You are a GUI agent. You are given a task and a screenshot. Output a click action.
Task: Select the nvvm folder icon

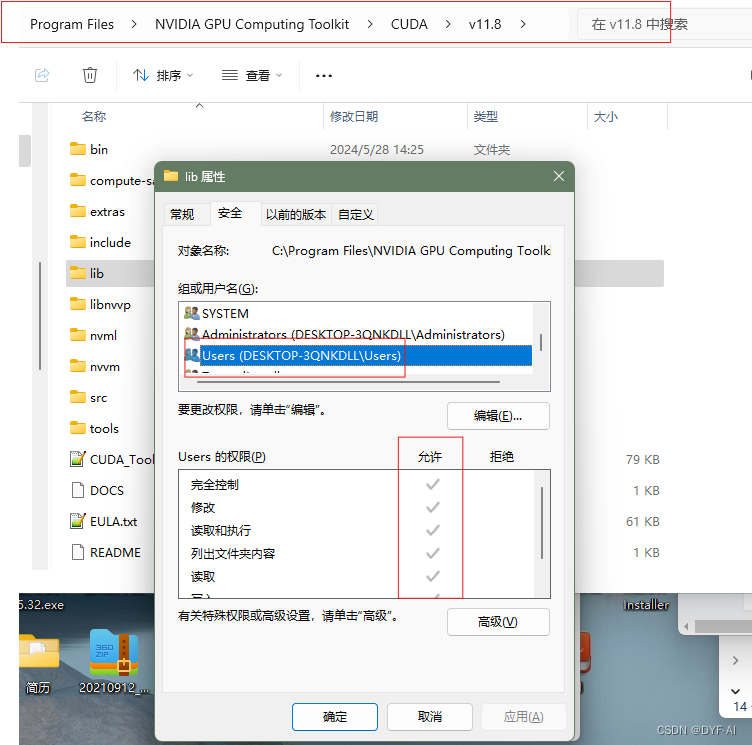click(78, 366)
